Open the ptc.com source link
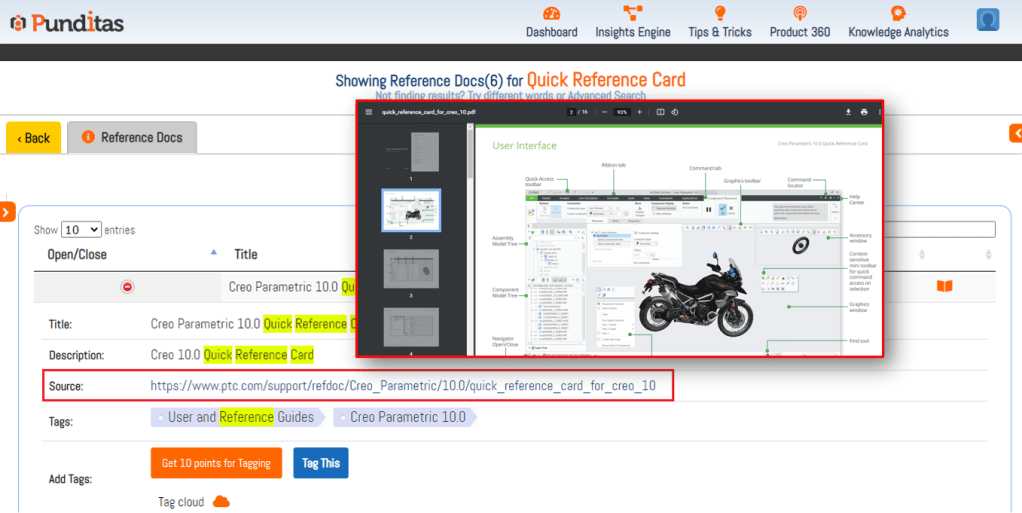1022x513 pixels. [x=403, y=385]
